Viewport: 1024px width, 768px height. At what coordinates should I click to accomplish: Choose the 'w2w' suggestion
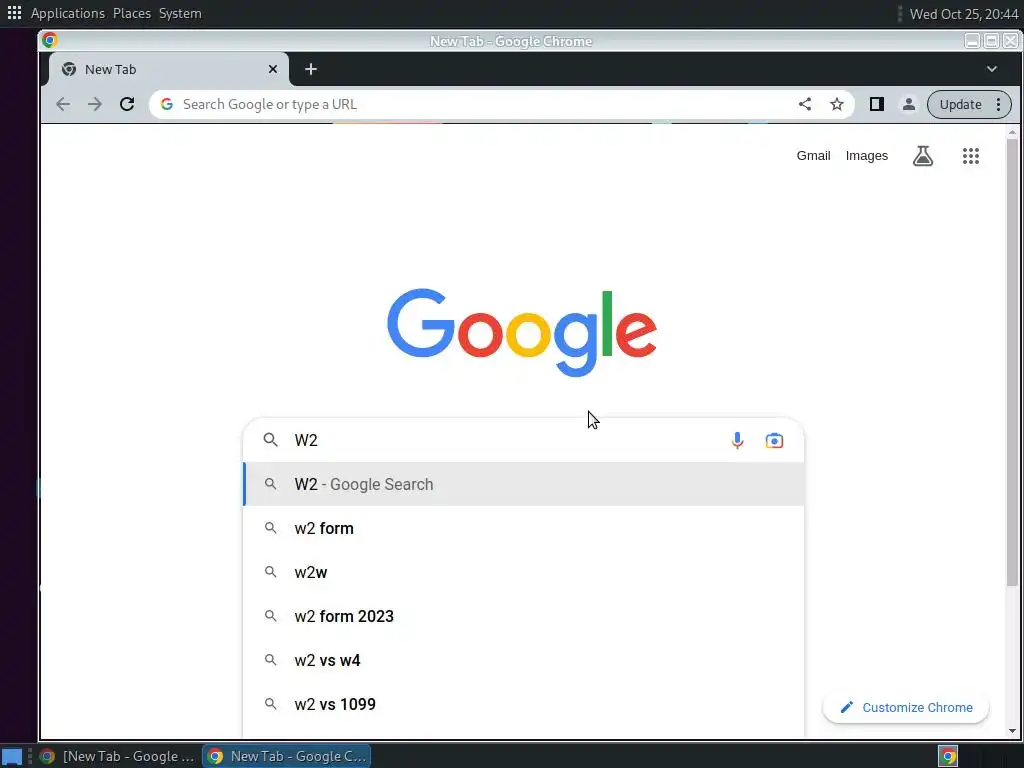pyautogui.click(x=524, y=572)
